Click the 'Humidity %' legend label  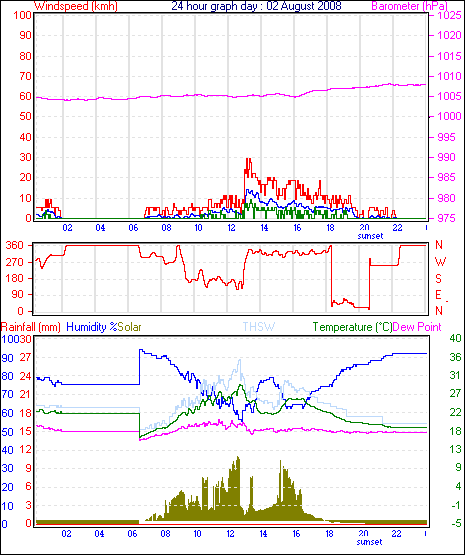(92, 327)
